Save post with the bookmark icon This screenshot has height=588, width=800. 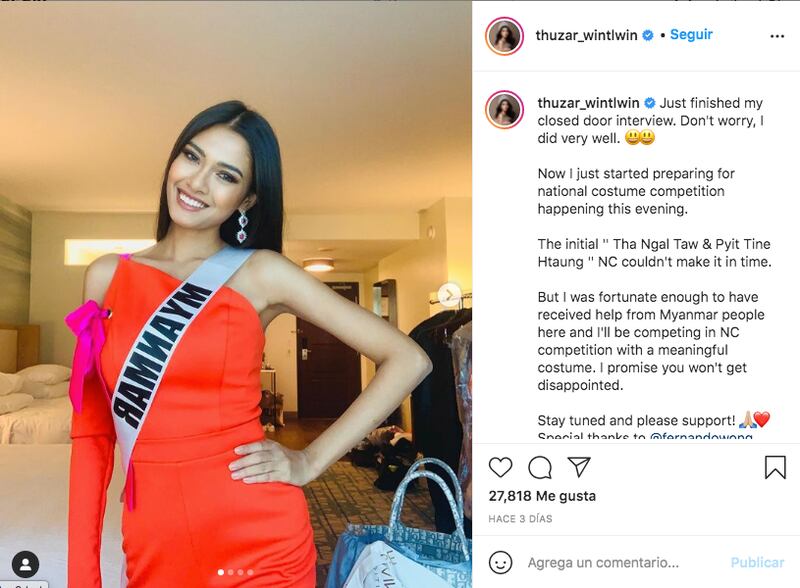(775, 468)
